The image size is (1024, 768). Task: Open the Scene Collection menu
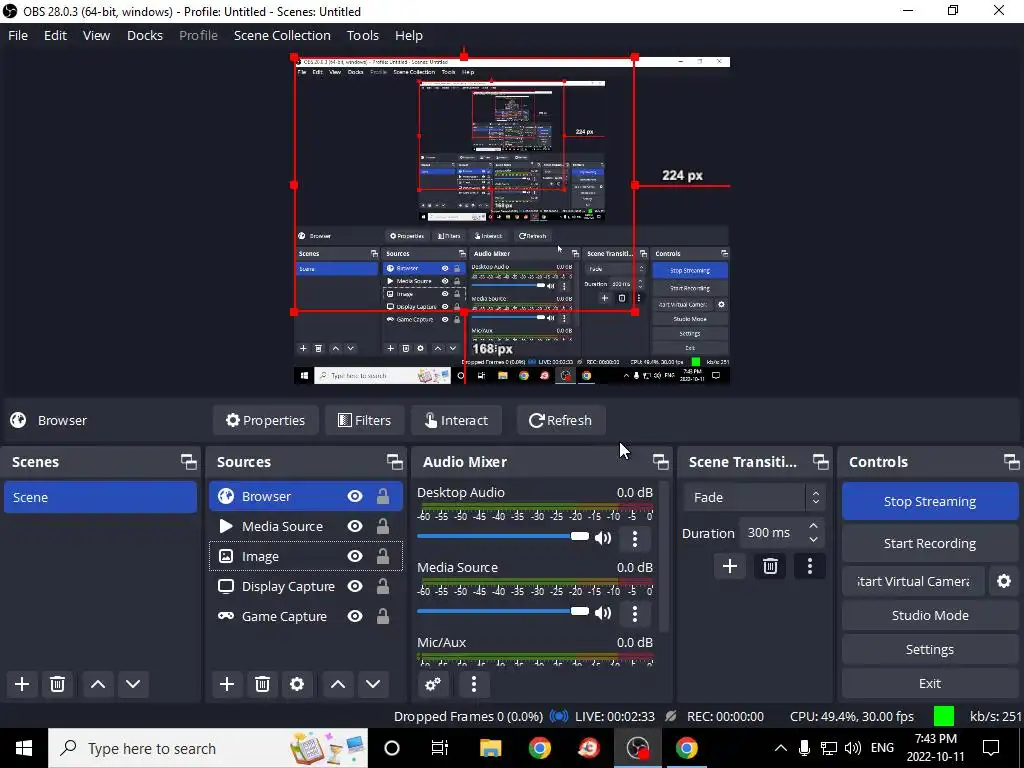pyautogui.click(x=282, y=35)
